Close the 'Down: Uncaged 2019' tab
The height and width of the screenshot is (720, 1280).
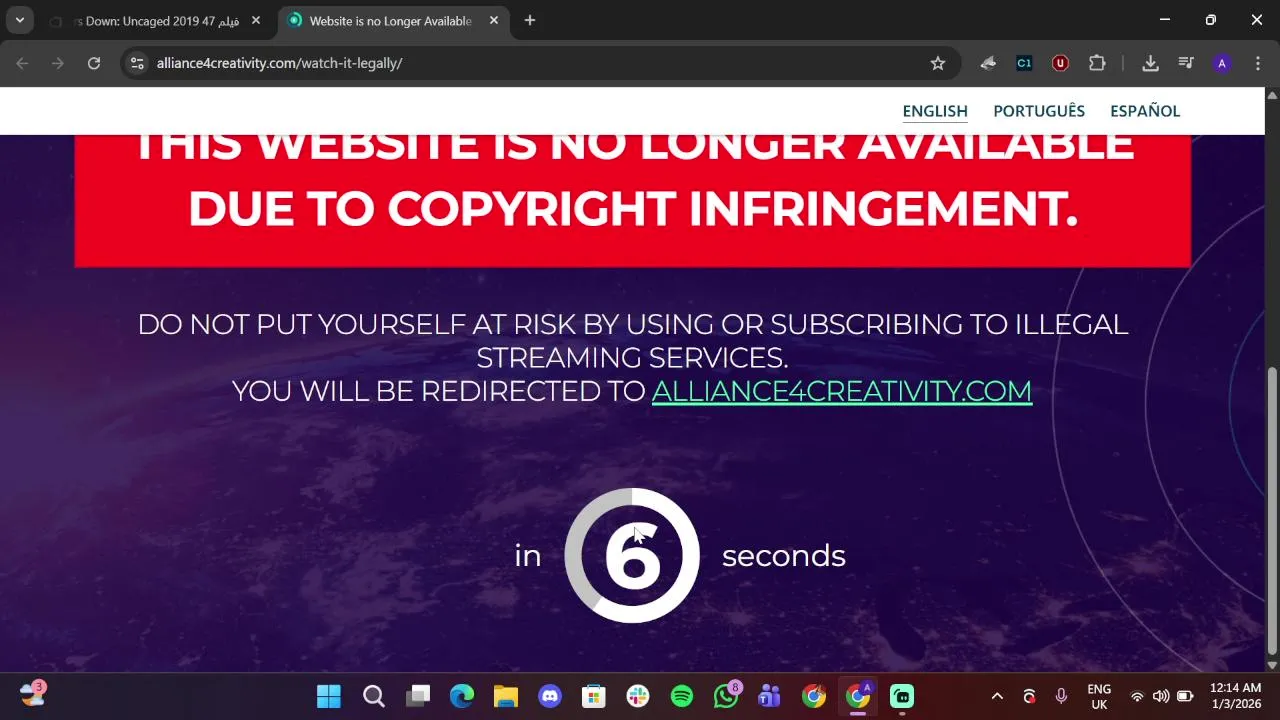point(256,21)
